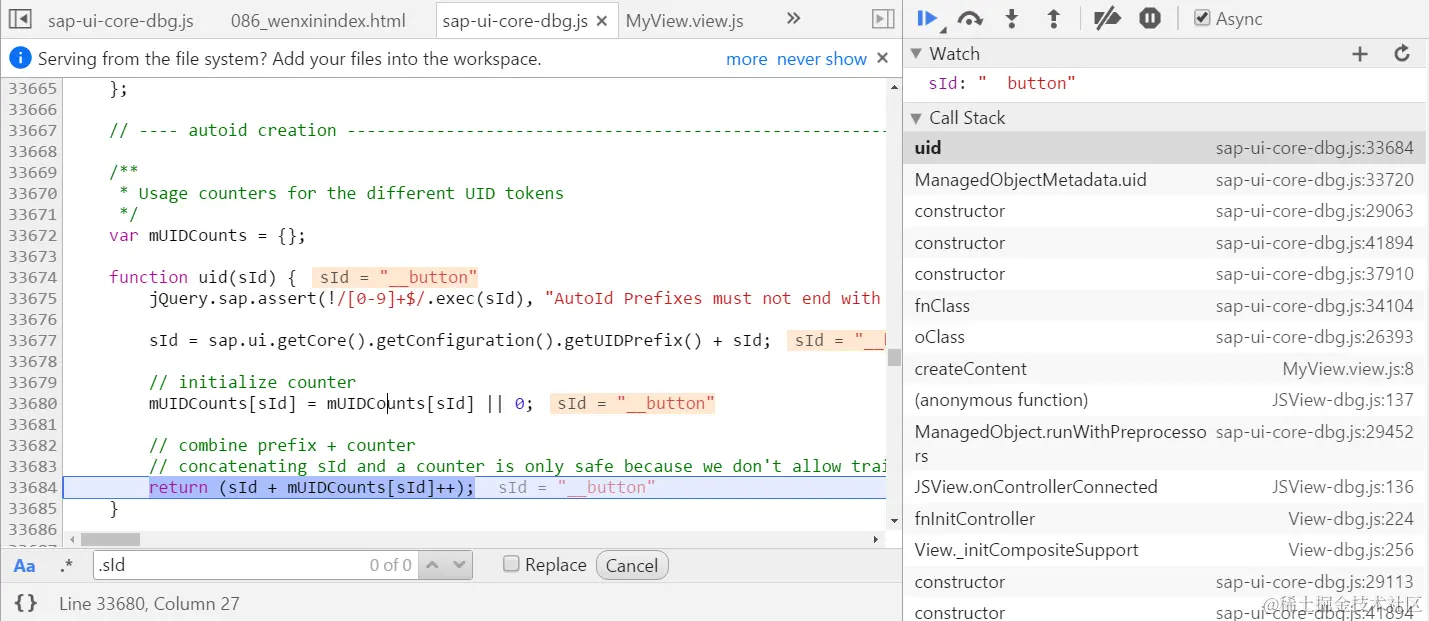Click line number 33674 gutter
This screenshot has width=1429, height=621.
(x=33, y=277)
